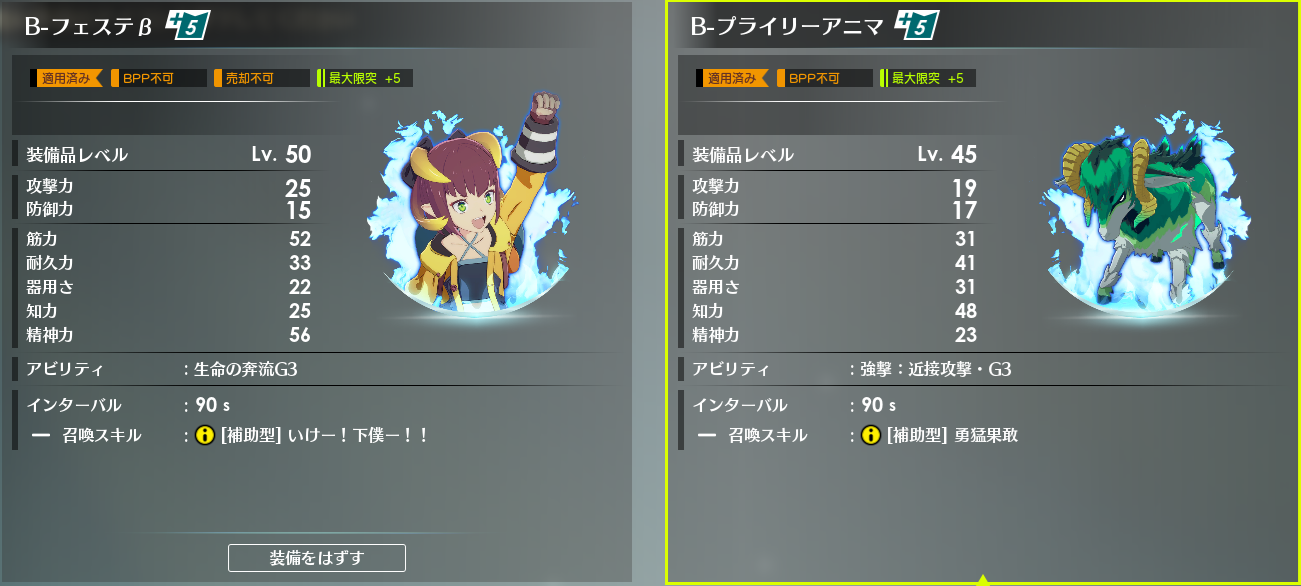Open info icon for 勇猛果敢 summon skill

[870, 436]
